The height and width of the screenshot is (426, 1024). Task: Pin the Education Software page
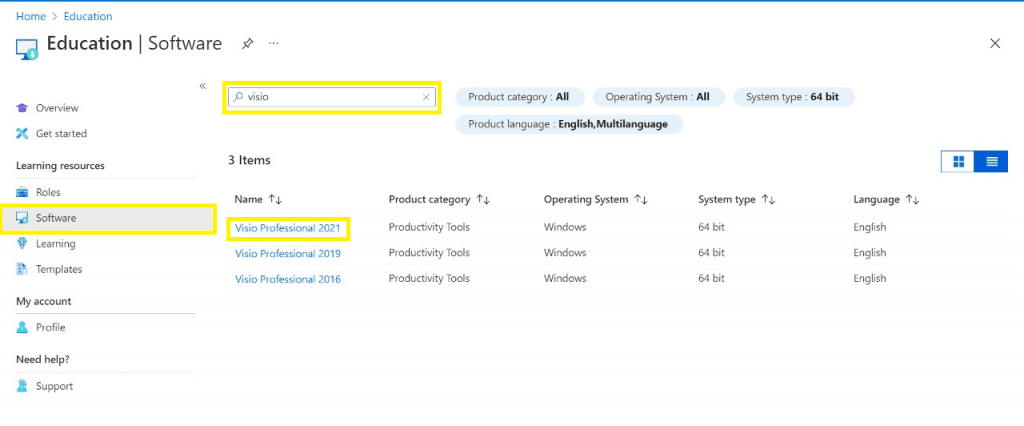coord(247,43)
